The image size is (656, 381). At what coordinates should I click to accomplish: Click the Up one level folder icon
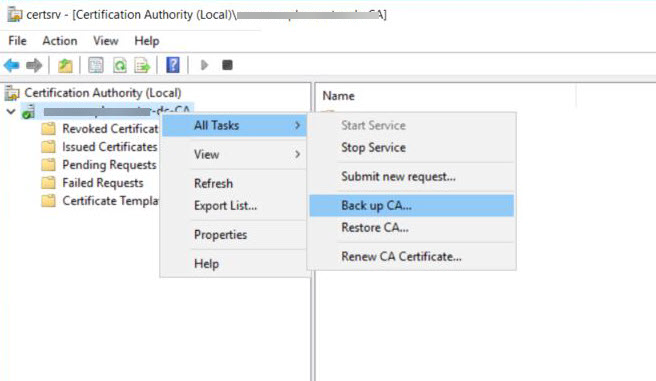[65, 65]
